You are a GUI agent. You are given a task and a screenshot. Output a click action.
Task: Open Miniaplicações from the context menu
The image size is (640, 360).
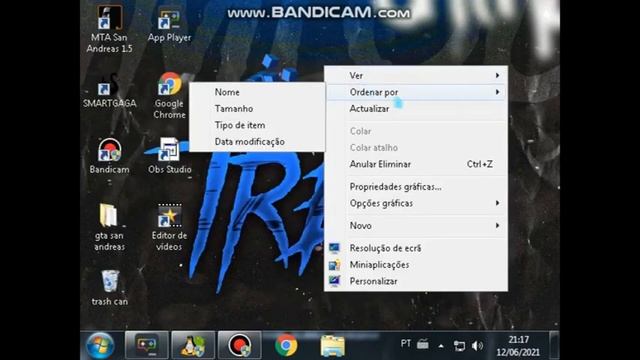point(416,264)
